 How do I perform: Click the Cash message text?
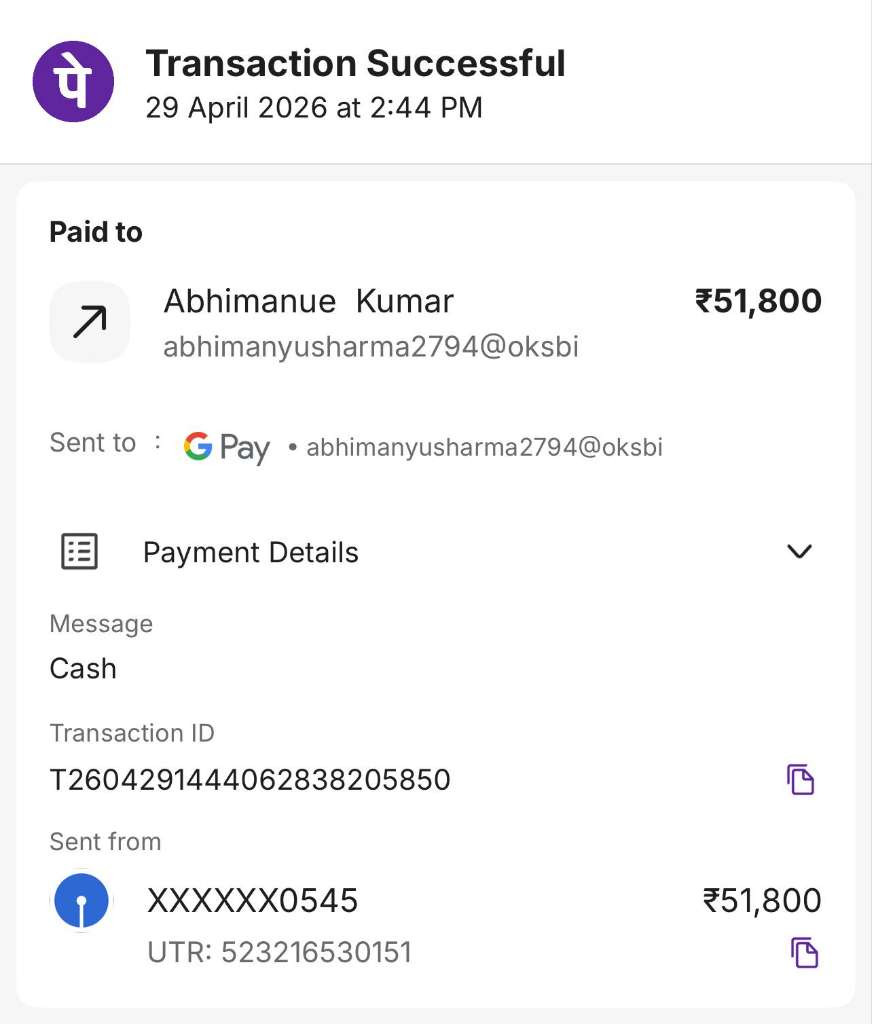pyautogui.click(x=83, y=669)
